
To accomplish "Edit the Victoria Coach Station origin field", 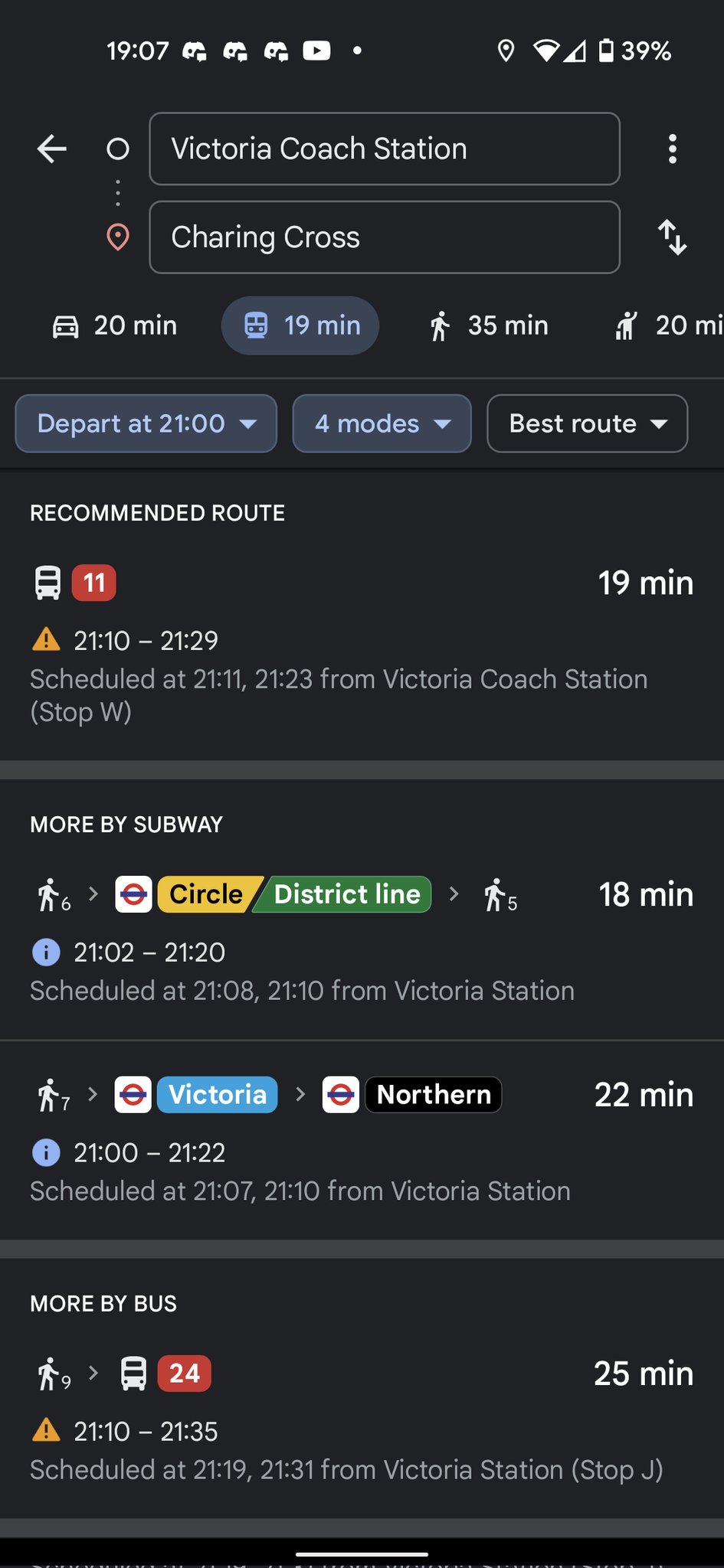I will click(x=384, y=149).
